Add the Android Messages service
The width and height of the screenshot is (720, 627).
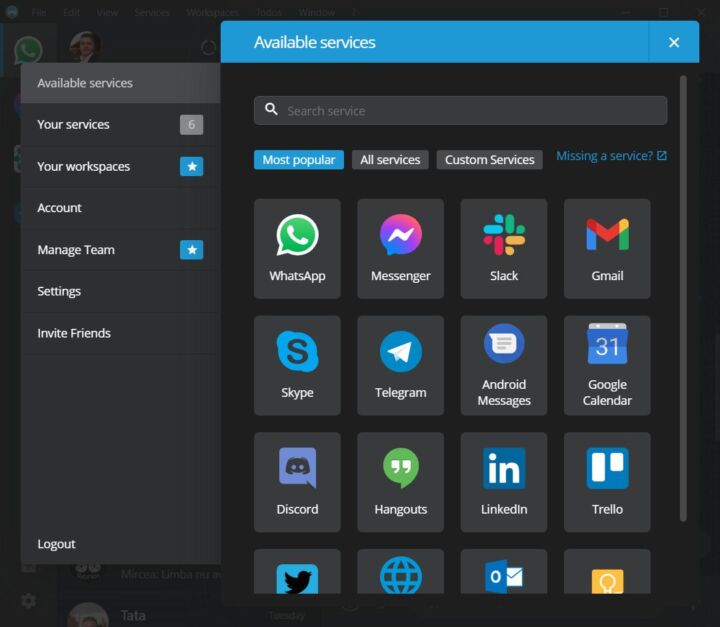504,365
